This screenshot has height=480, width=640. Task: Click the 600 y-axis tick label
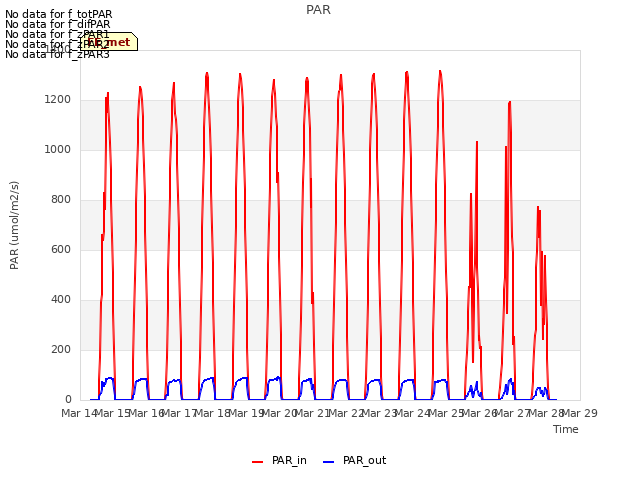(61, 249)
